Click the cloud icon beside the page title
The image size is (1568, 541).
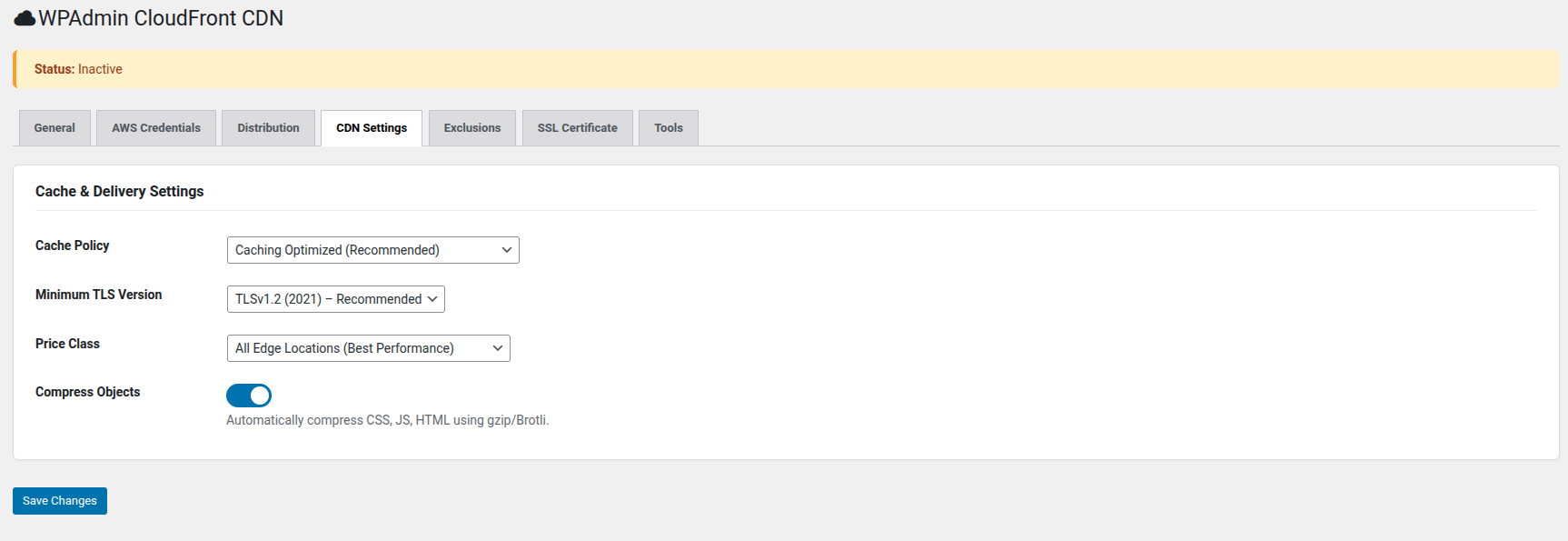25,18
